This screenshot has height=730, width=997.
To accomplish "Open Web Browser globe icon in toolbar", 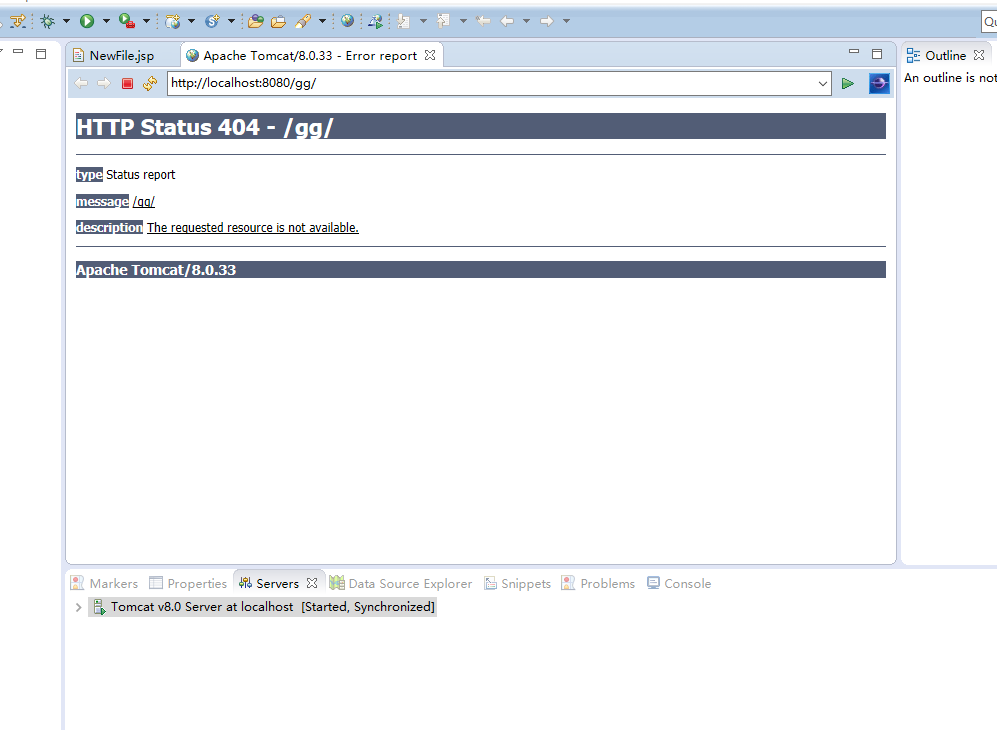I will pos(347,20).
